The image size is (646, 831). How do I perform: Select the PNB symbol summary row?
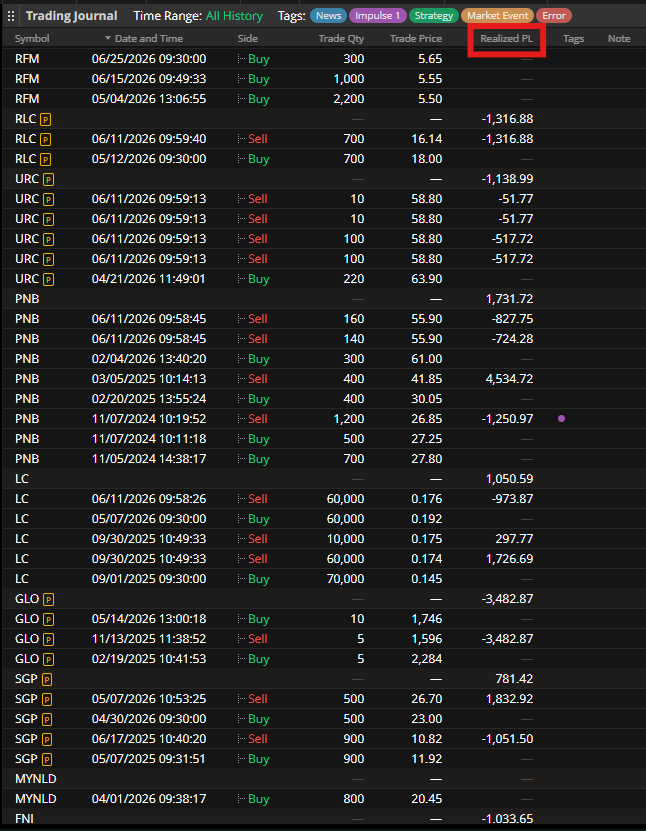coord(323,299)
